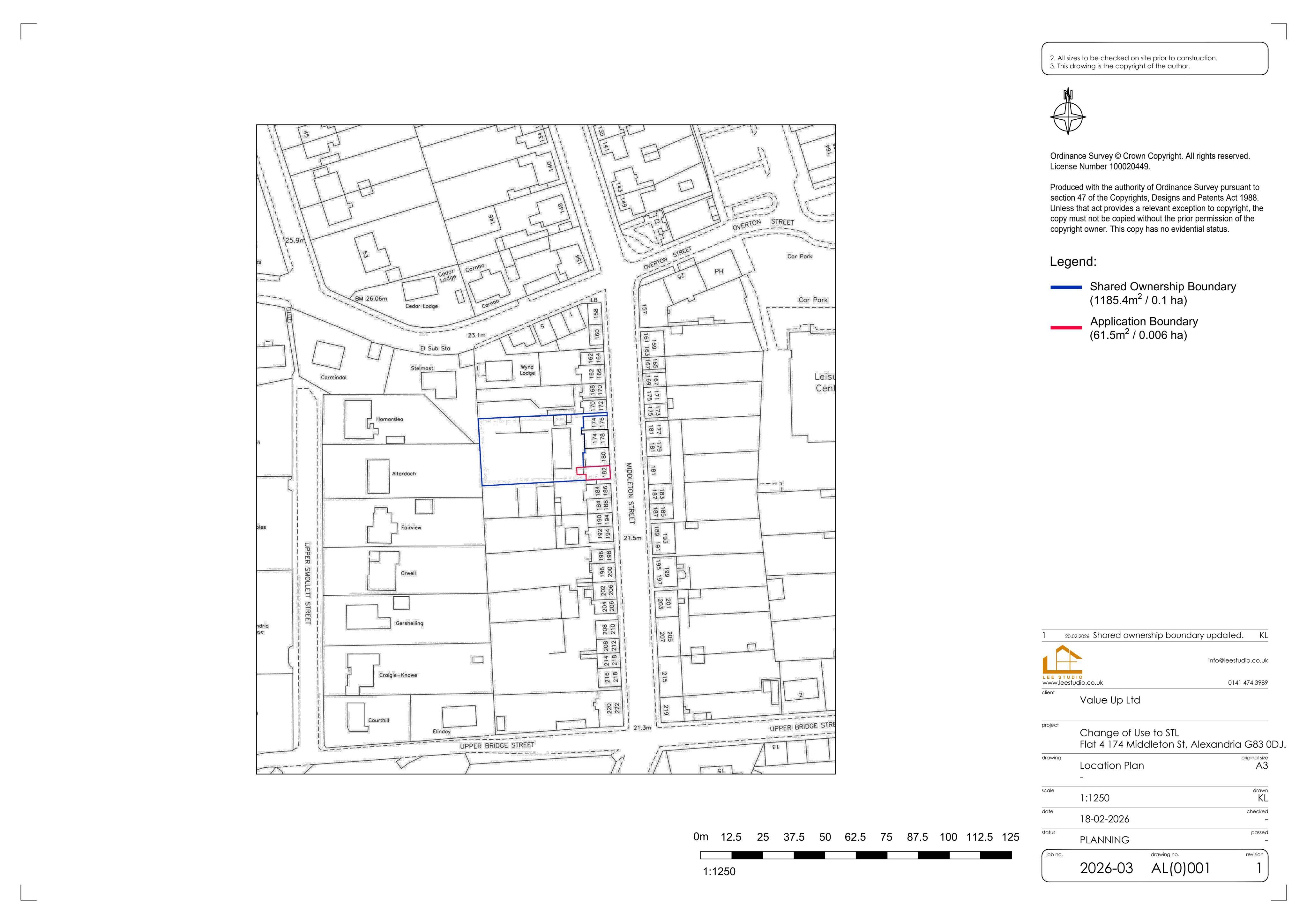Screen dimensions: 1307x924
Task: Click the 'Courthill' property label
Action: 378,720
